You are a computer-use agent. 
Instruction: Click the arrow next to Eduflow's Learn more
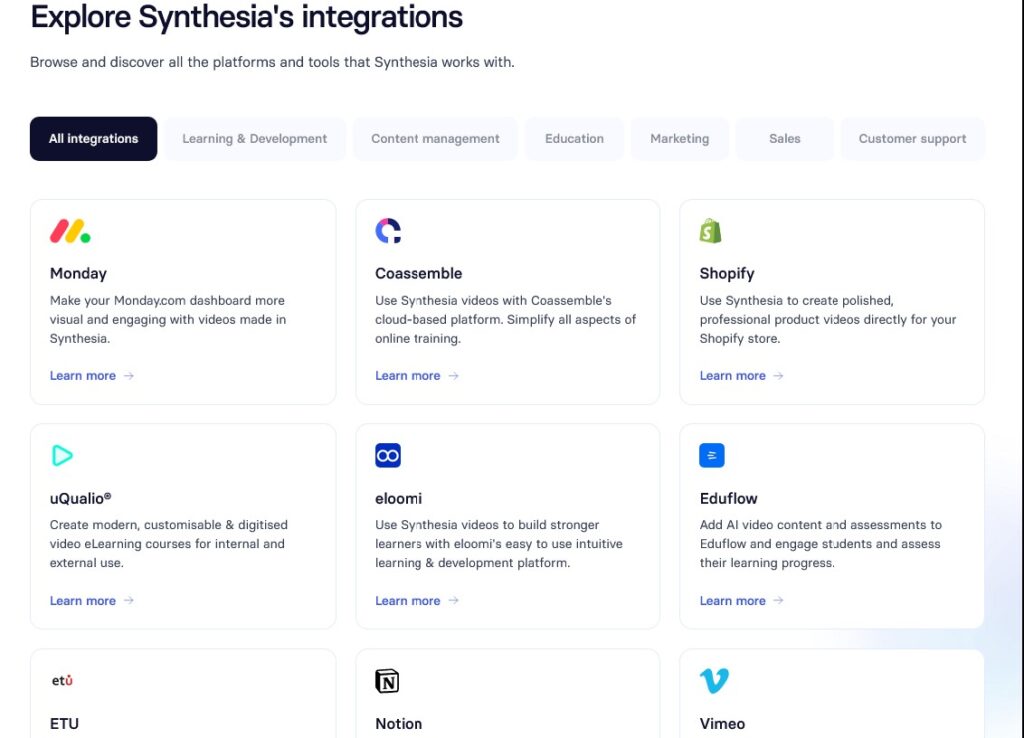[778, 600]
